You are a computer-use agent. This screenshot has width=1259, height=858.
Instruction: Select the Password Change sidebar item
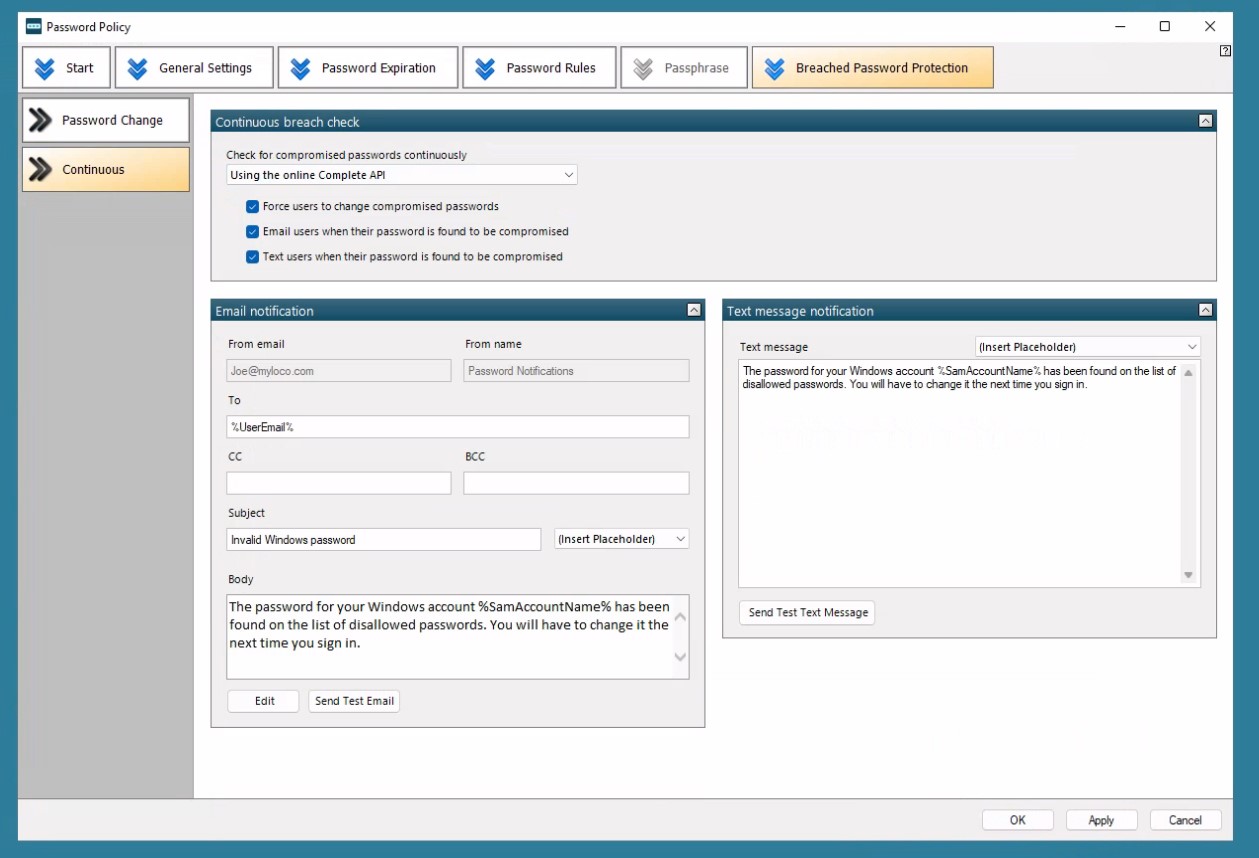pyautogui.click(x=106, y=120)
